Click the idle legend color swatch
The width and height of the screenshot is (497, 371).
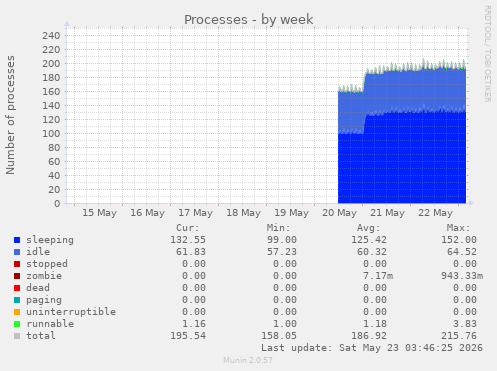[x=17, y=252]
